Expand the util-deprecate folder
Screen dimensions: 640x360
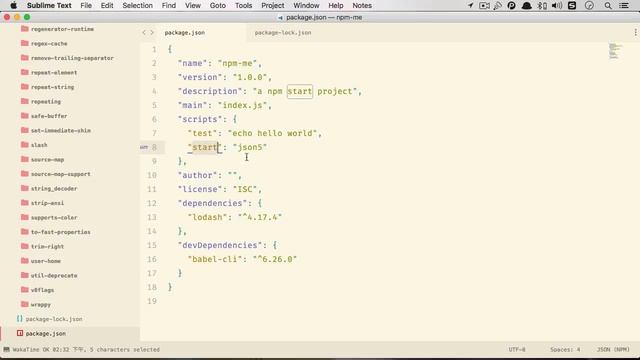pyautogui.click(x=54, y=275)
